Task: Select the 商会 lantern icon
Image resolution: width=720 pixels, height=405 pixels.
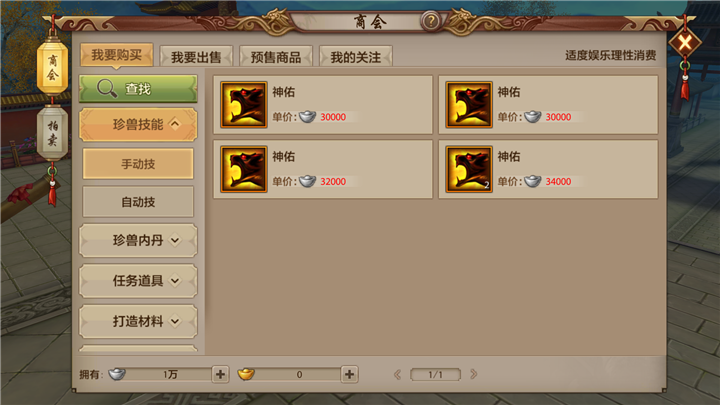Action: (x=52, y=68)
